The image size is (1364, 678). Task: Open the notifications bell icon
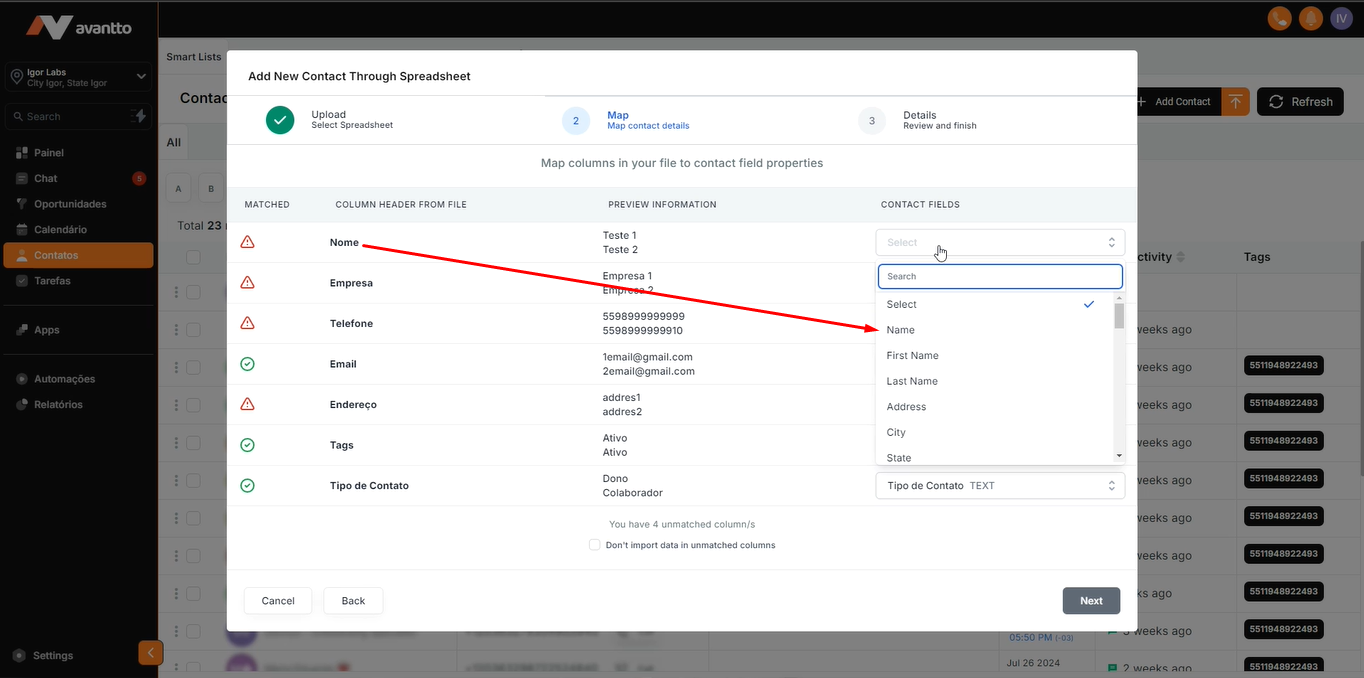point(1310,18)
